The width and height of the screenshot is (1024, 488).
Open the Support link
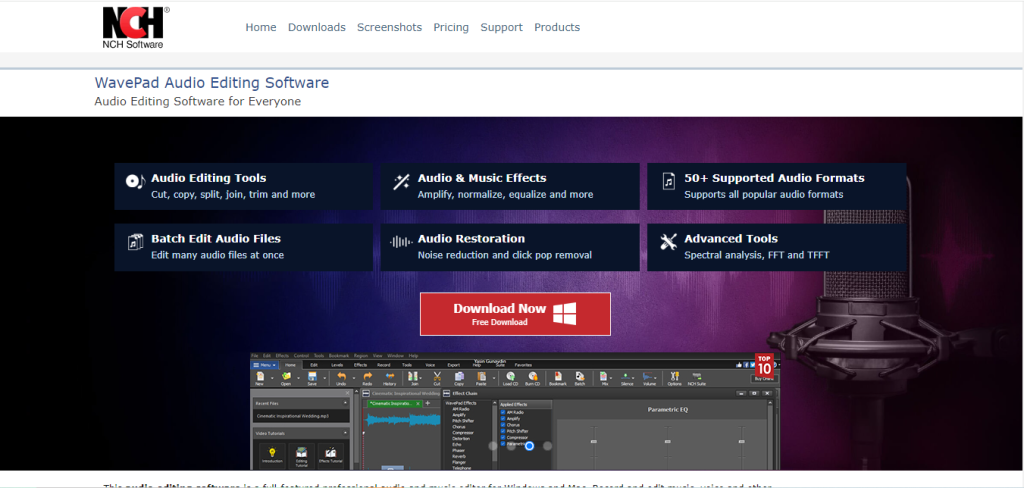502,27
